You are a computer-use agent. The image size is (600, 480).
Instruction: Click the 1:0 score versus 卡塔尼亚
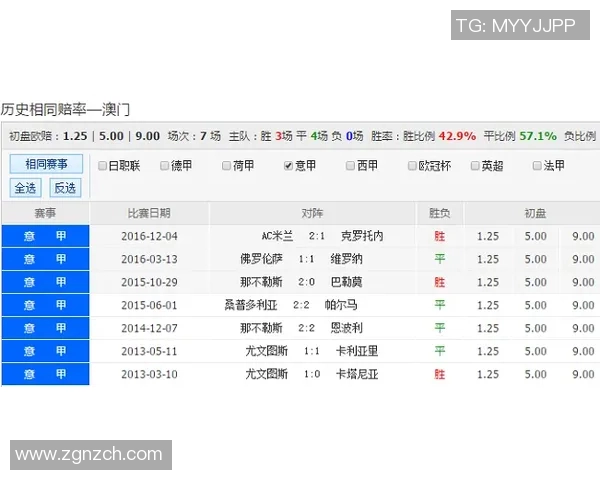point(312,374)
